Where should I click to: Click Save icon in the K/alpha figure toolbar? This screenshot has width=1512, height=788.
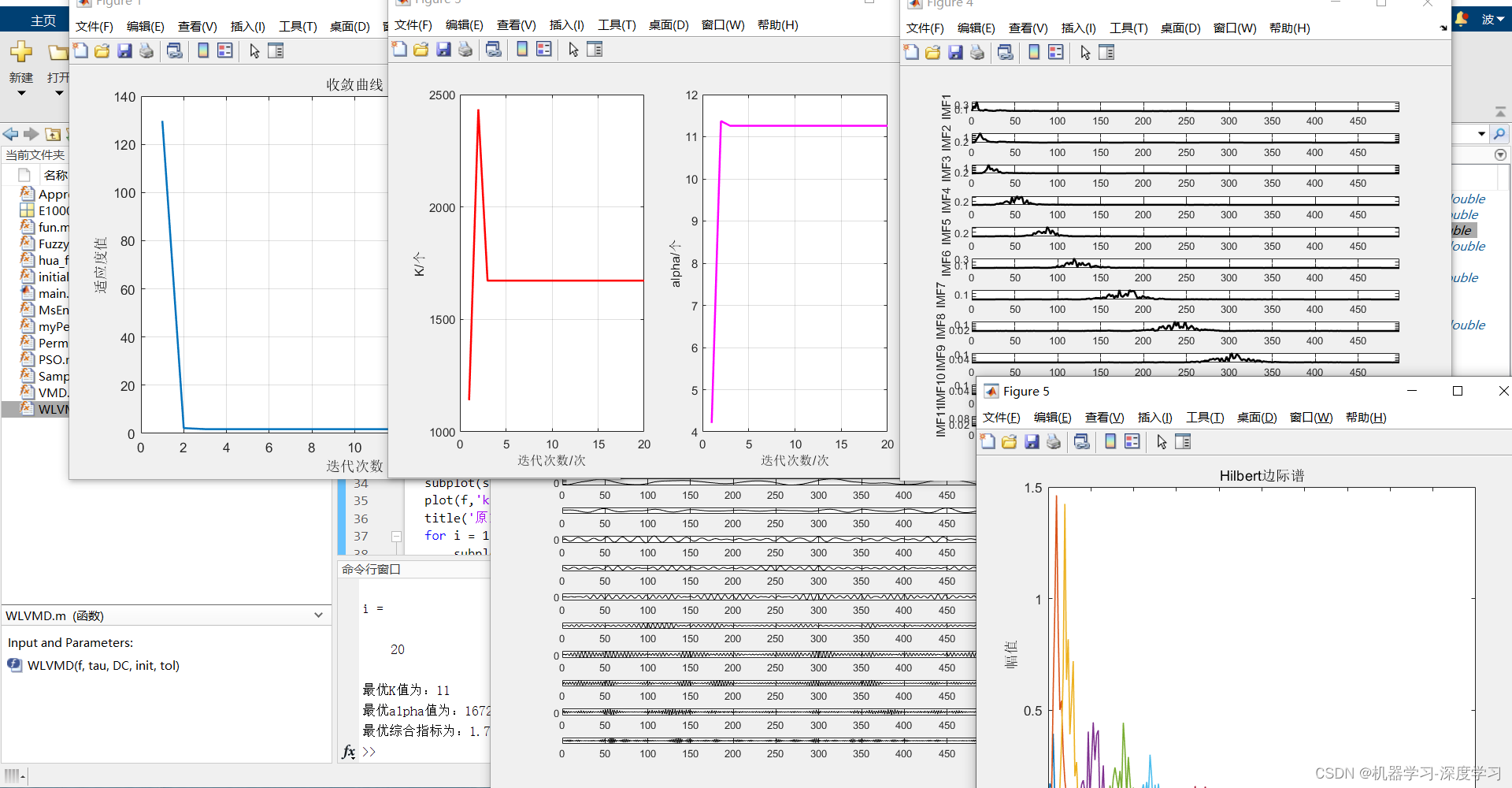[x=443, y=49]
